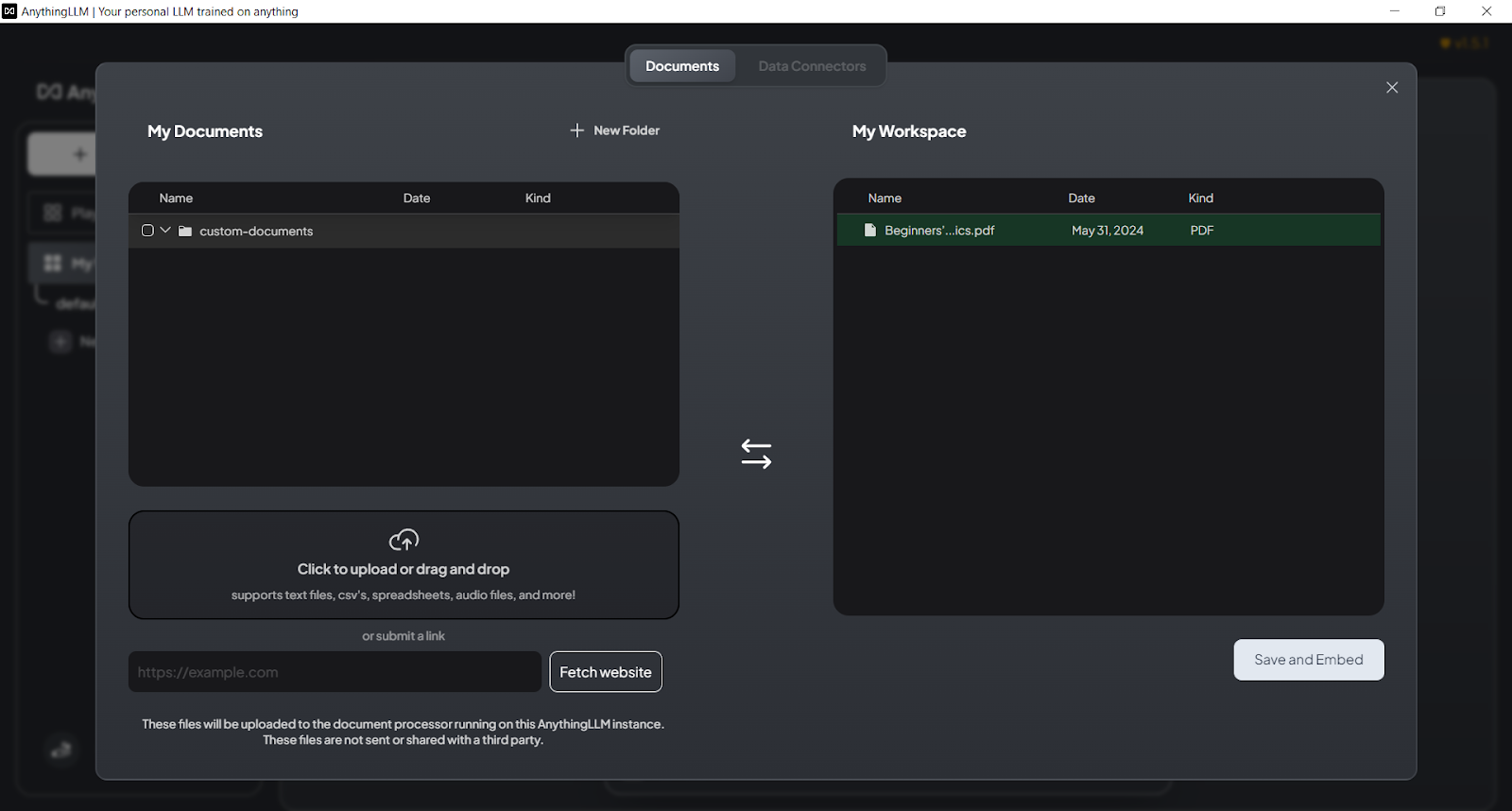Maximize or restore the AnythingLLM window
1512x811 pixels.
point(1440,11)
